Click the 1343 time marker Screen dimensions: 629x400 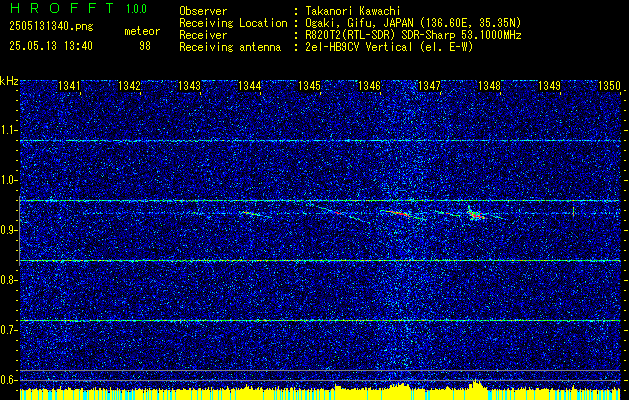(x=189, y=86)
